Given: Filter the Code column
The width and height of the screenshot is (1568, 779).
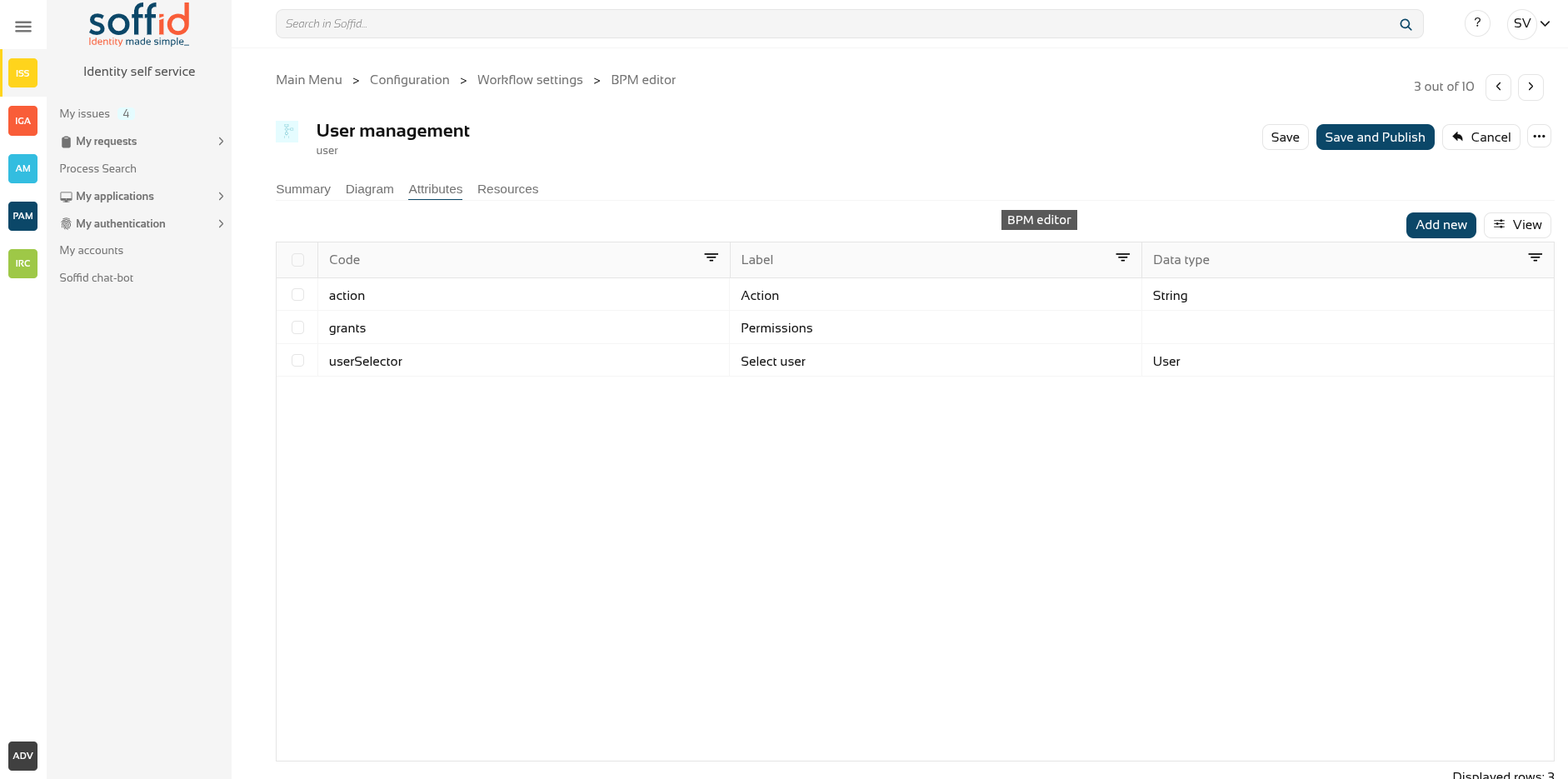Looking at the screenshot, I should tap(711, 258).
